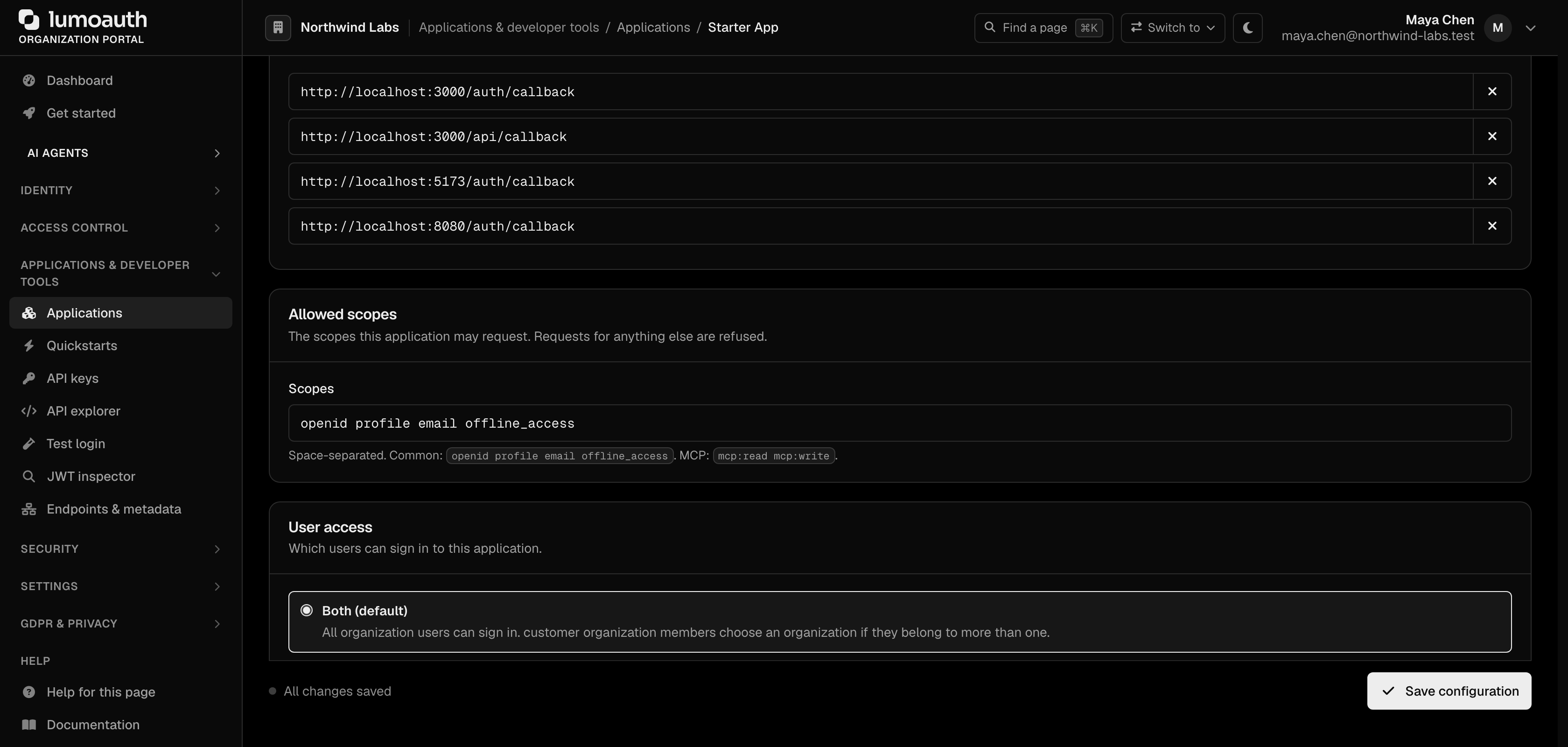Viewport: 1568px width, 747px height.
Task: Collapse Applications & Developer Tools section
Action: tap(120, 273)
